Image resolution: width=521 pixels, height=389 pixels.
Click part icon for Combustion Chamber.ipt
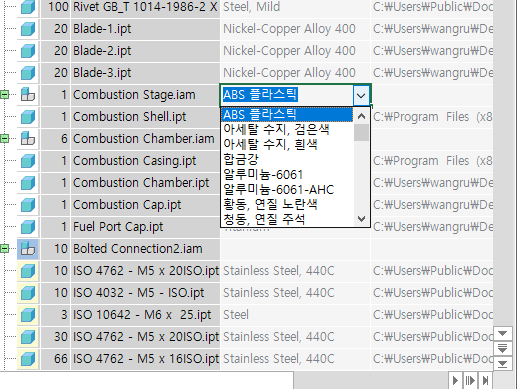tap(28, 183)
